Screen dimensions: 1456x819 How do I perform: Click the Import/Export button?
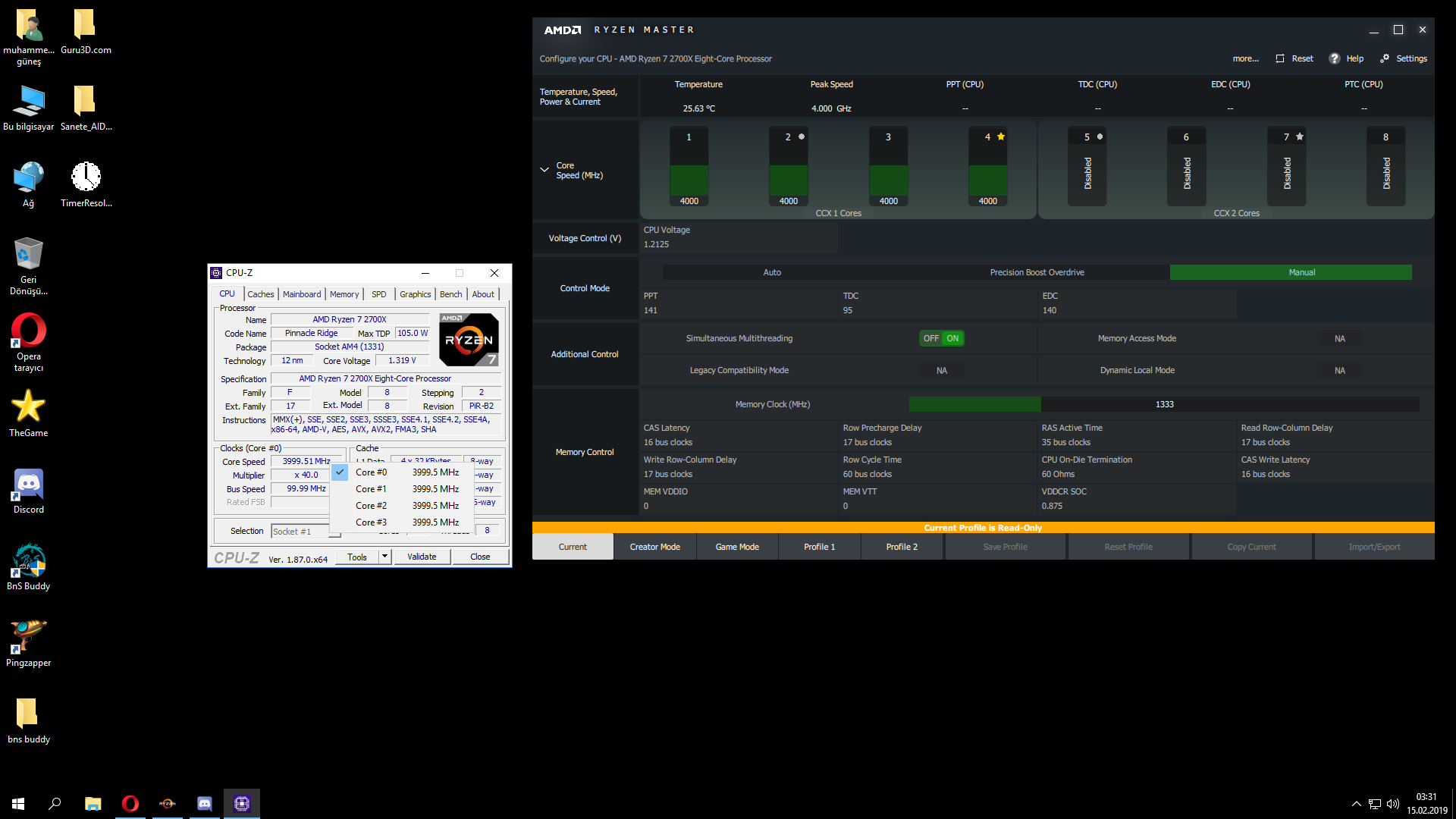click(x=1374, y=547)
